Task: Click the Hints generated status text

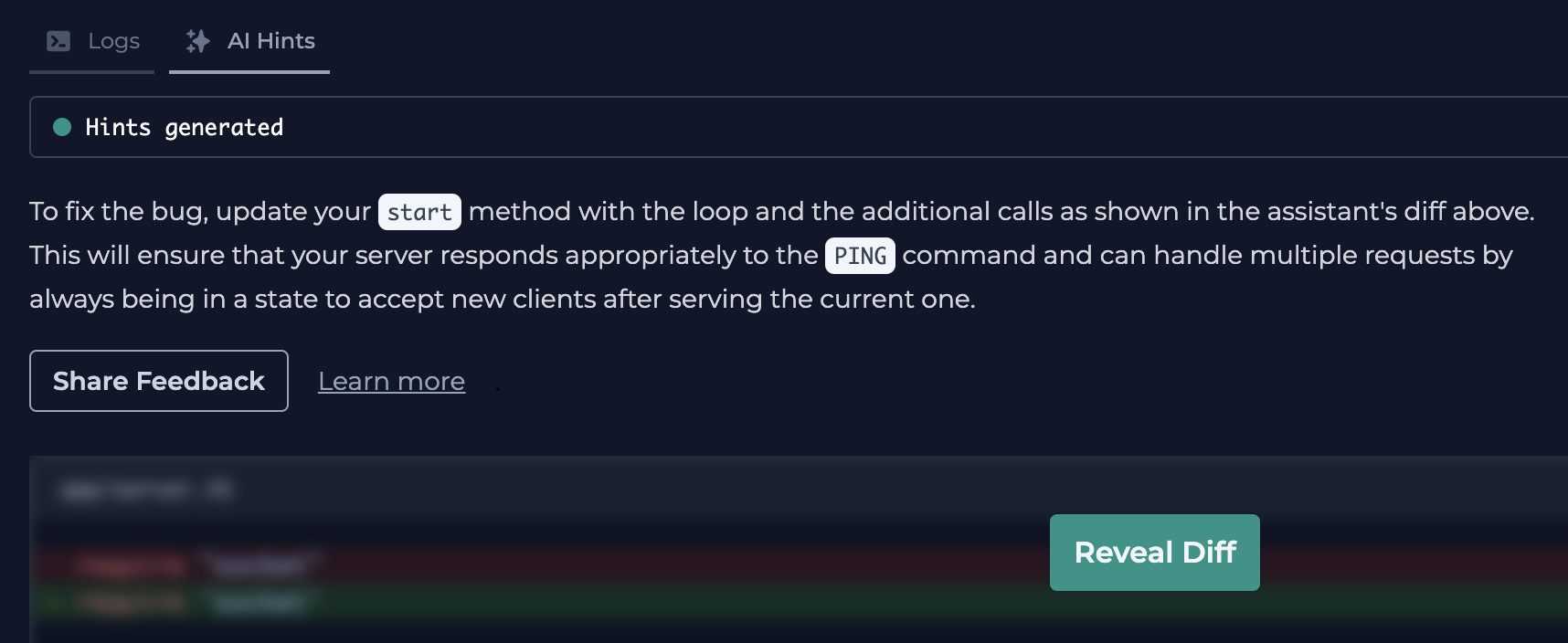Action: (185, 127)
